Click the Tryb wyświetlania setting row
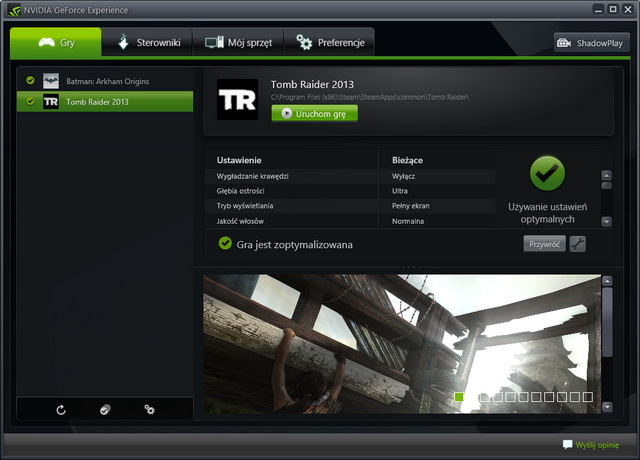This screenshot has width=640, height=460. [x=349, y=206]
